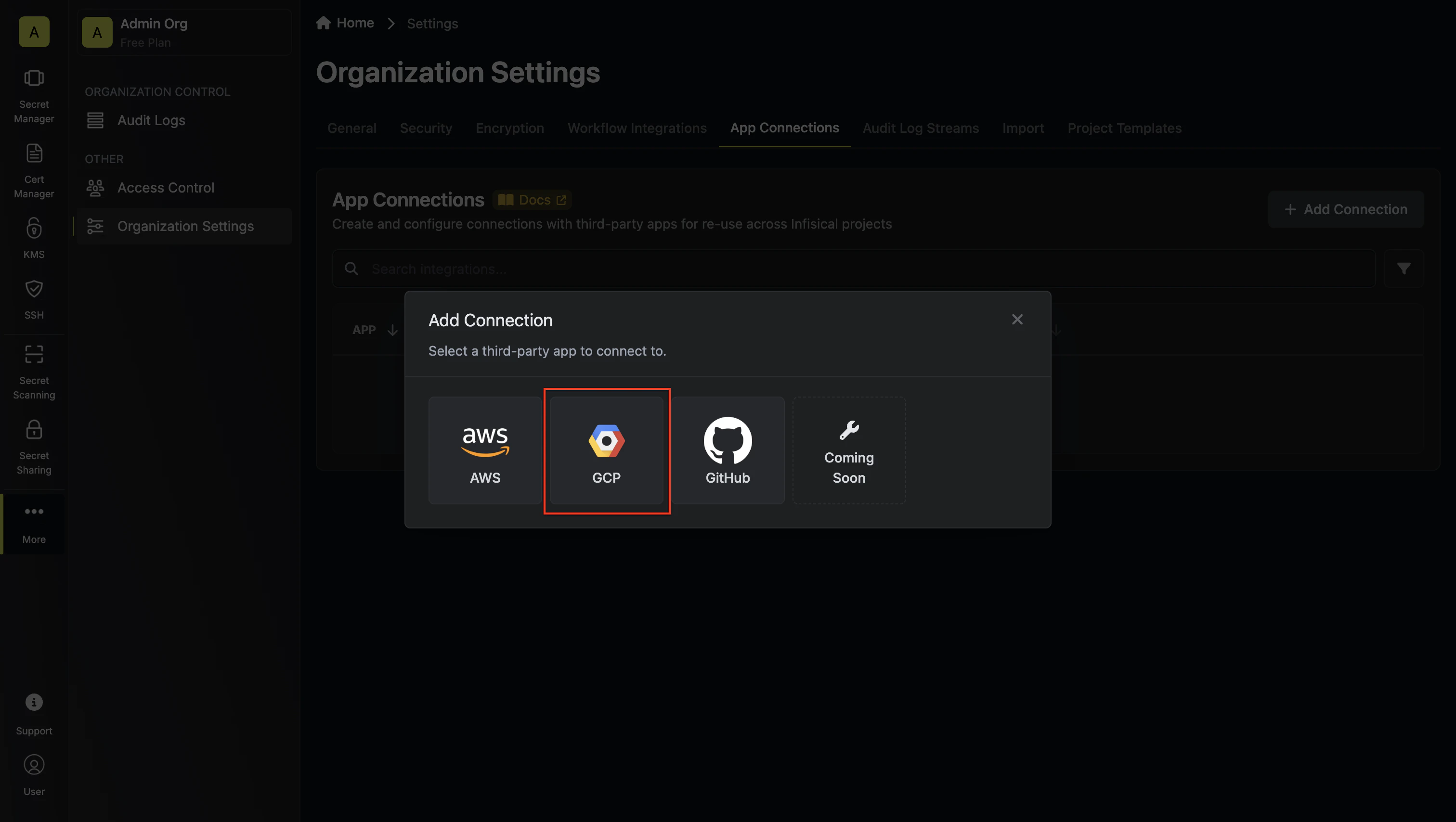Image resolution: width=1456 pixels, height=822 pixels.
Task: Select the App Connections tab
Action: click(x=784, y=128)
